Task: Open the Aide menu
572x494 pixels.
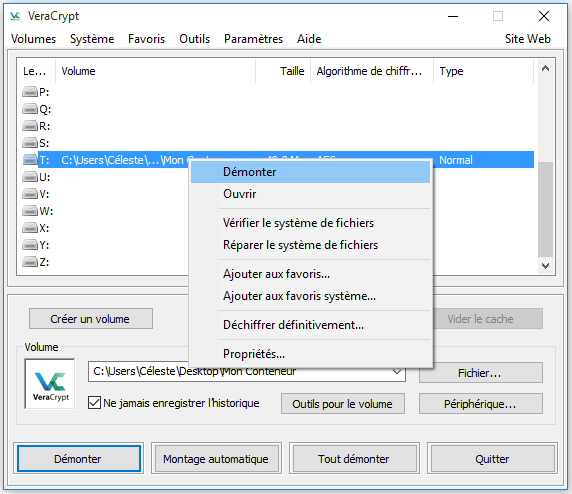Action: point(309,39)
